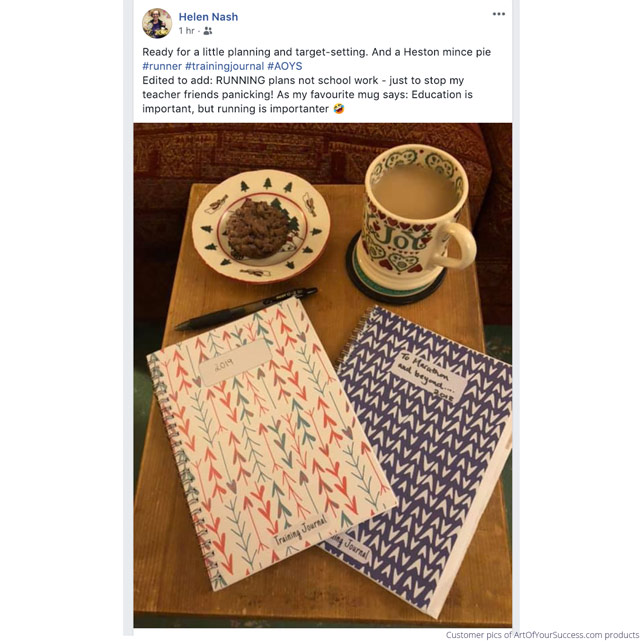Open Helen Nash's profile picture avatar
The width and height of the screenshot is (642, 642).
157,23
